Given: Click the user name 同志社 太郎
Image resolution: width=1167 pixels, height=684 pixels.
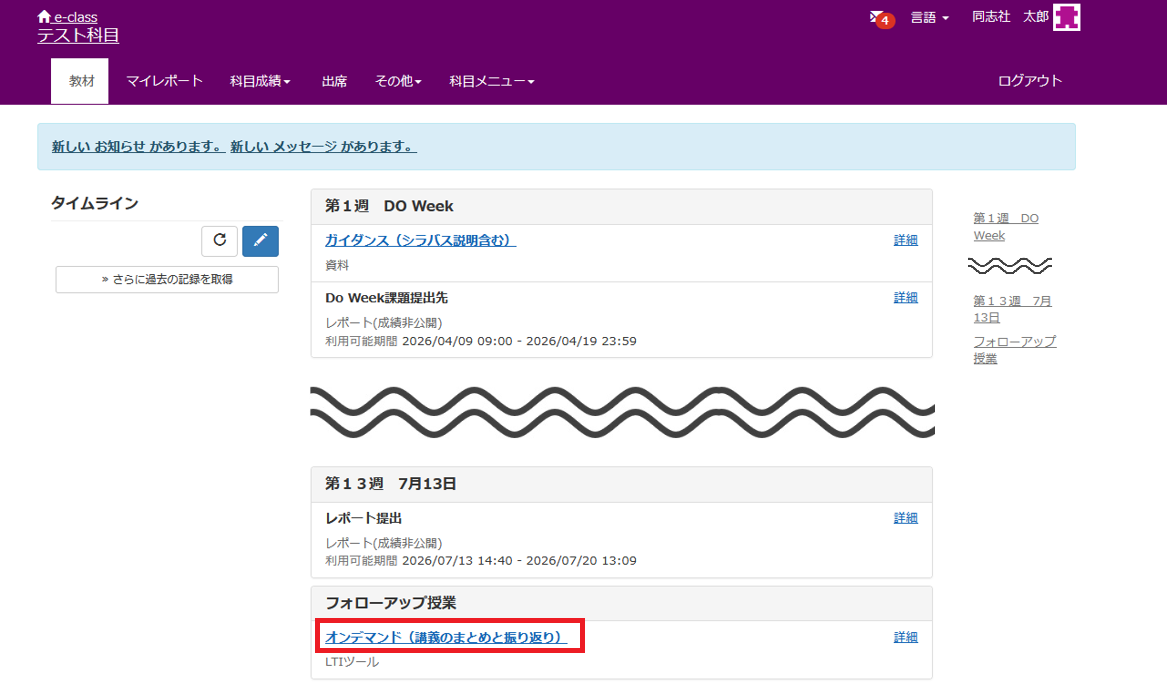Looking at the screenshot, I should pos(1010,16).
